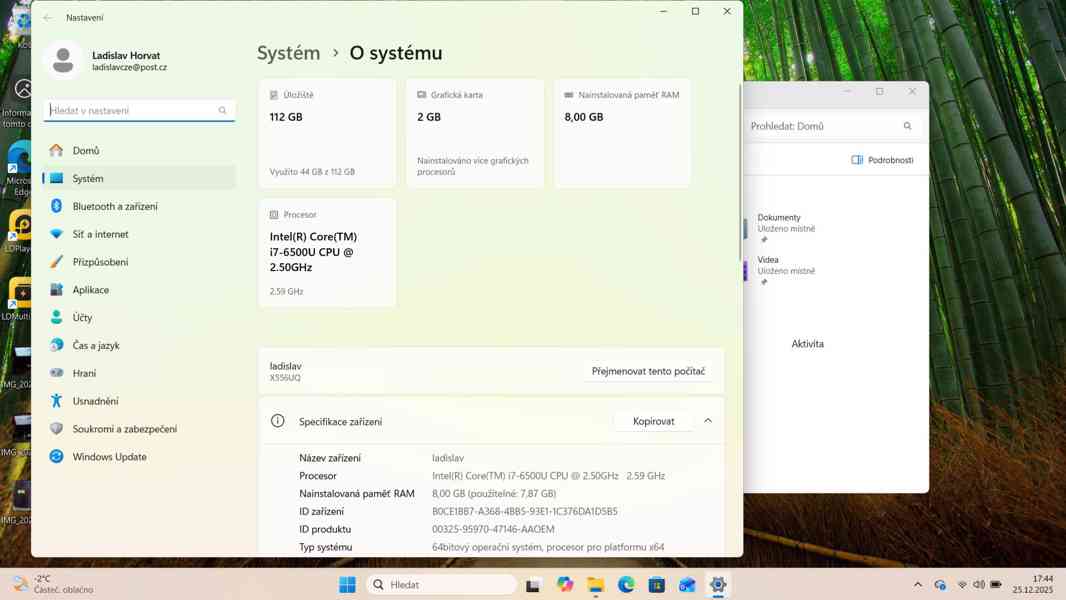Click the Přejmenovat tento počítač button
1066x600 pixels.
coord(647,370)
